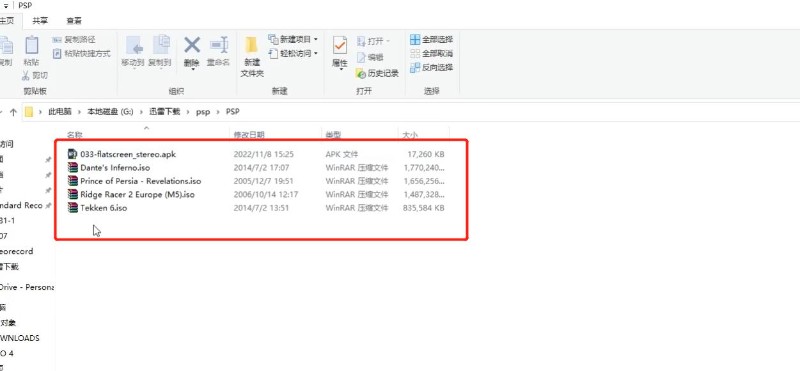The width and height of the screenshot is (800, 371).
Task: Go to lowercase psp breadcrumb
Action: [203, 112]
